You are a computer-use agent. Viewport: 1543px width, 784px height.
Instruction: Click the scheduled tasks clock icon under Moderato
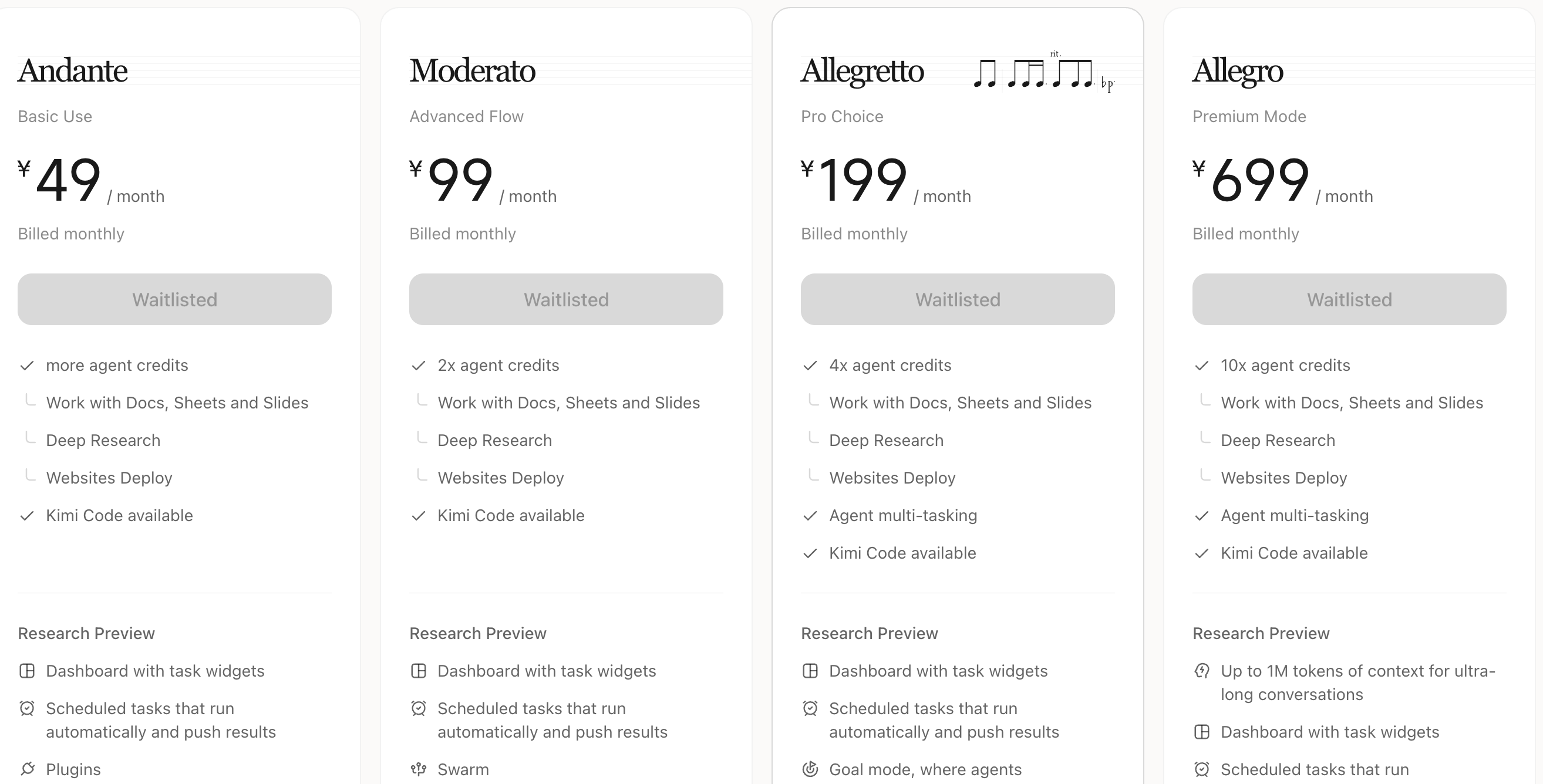[419, 708]
